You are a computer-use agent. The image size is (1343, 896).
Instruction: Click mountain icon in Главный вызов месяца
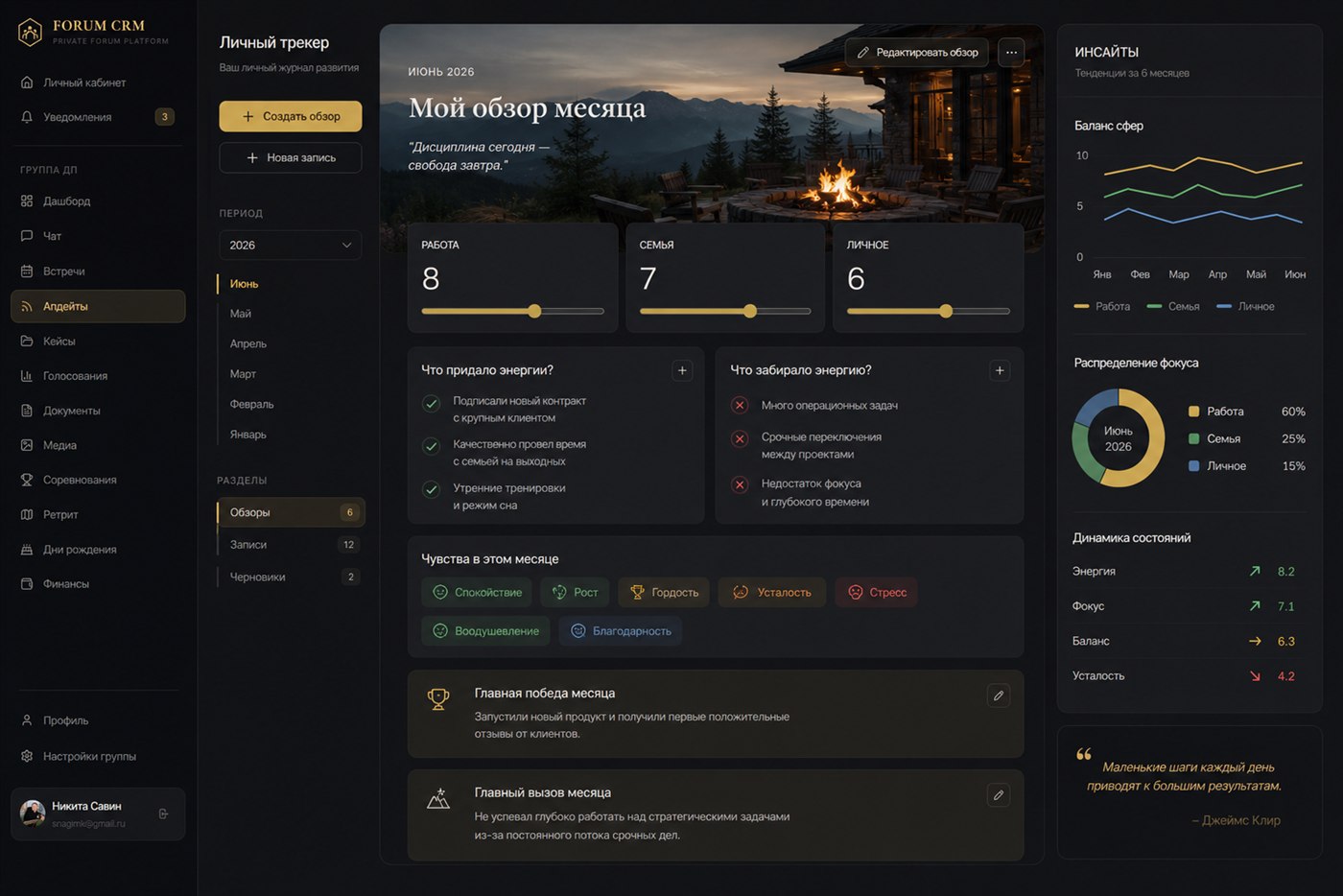click(x=438, y=798)
